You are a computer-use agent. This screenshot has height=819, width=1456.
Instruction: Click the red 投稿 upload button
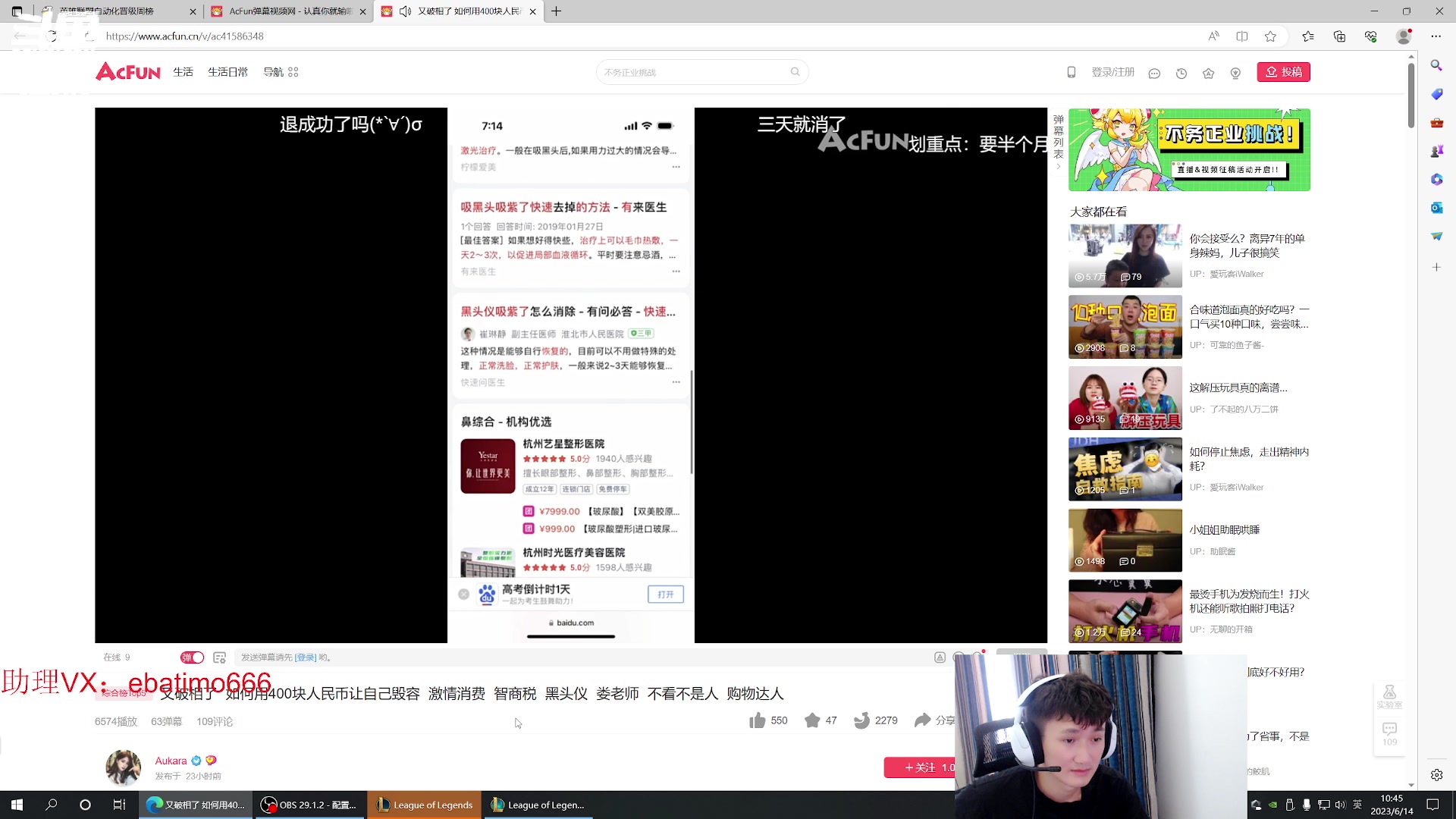click(x=1283, y=71)
